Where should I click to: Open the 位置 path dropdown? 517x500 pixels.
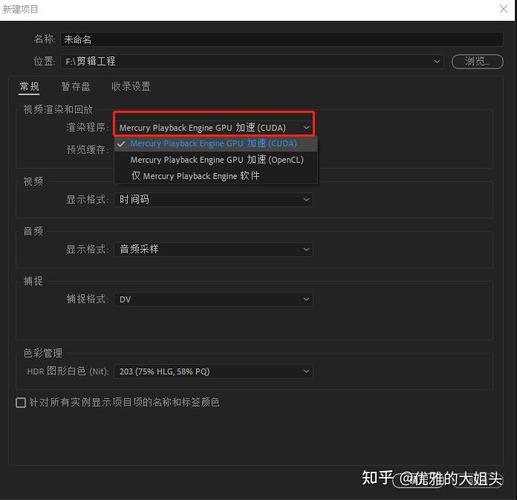(252, 61)
